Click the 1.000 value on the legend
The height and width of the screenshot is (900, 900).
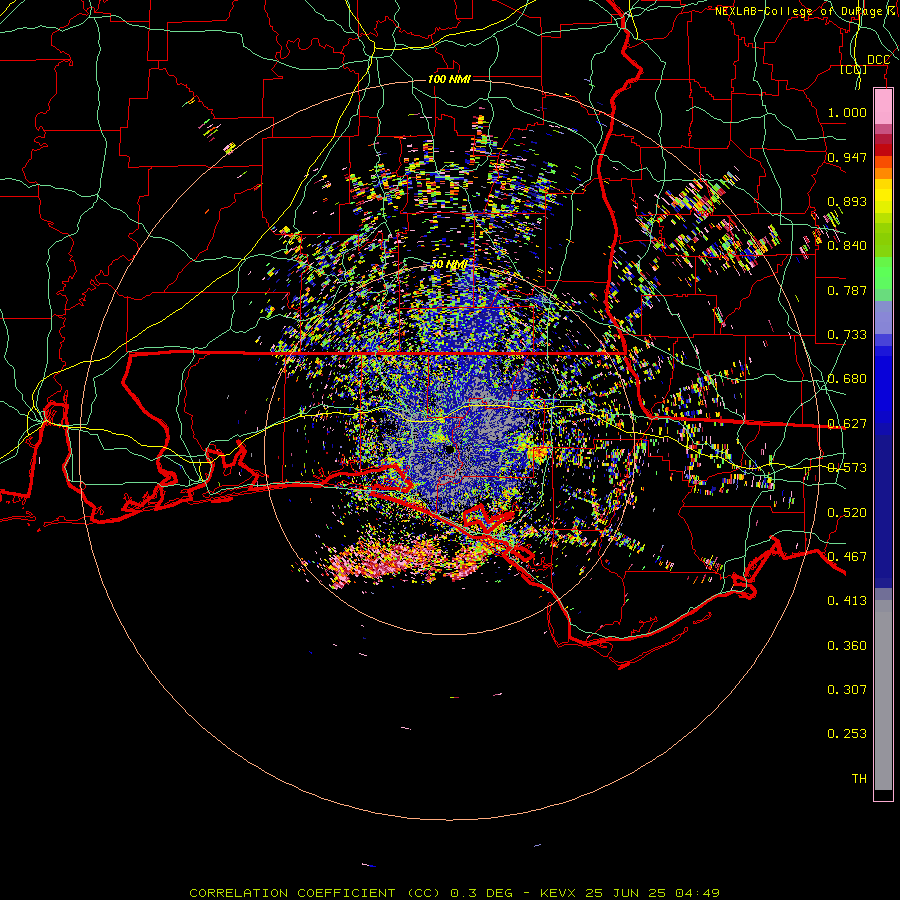click(847, 112)
